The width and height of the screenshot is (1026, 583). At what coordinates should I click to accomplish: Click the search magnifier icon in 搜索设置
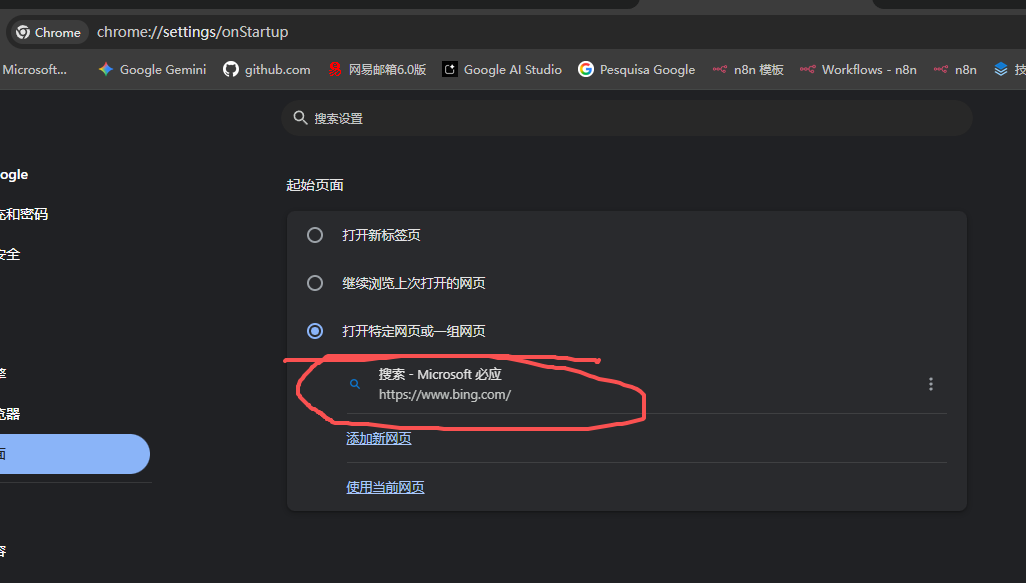(x=300, y=118)
